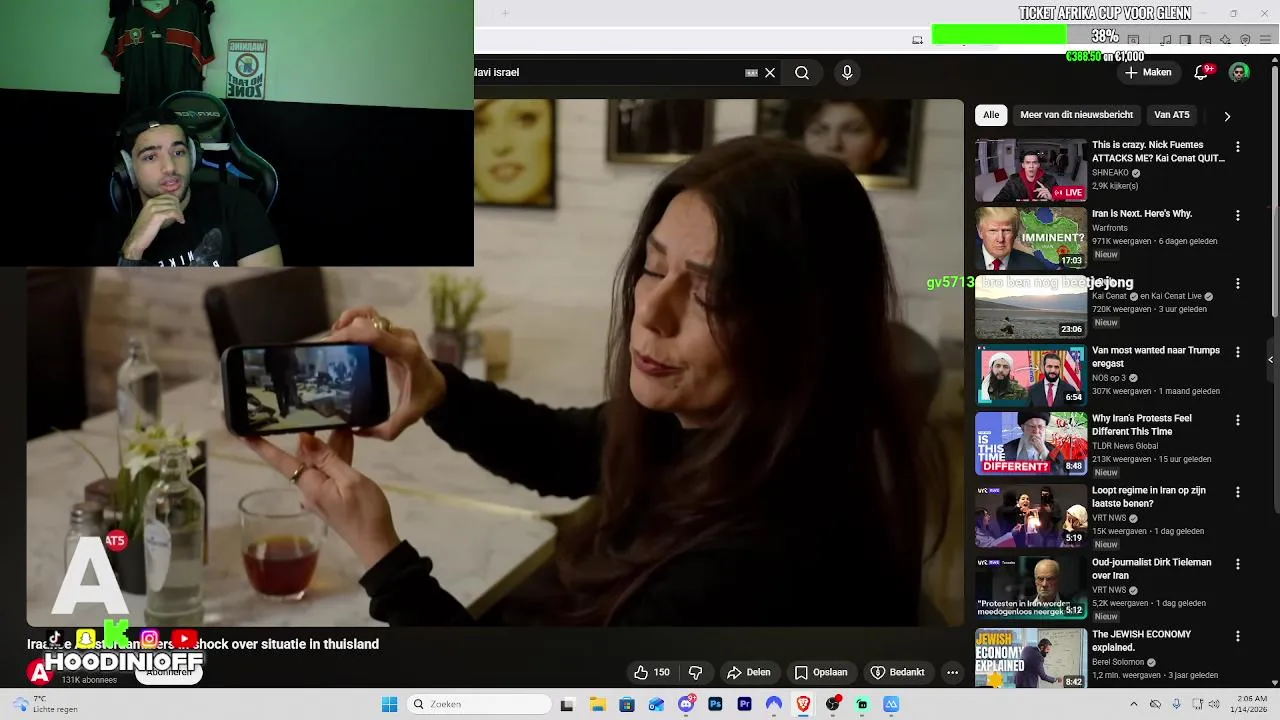Viewport: 1280px width, 720px height.
Task: Open Brave Wallet toolbar icon
Action: click(x=1205, y=40)
